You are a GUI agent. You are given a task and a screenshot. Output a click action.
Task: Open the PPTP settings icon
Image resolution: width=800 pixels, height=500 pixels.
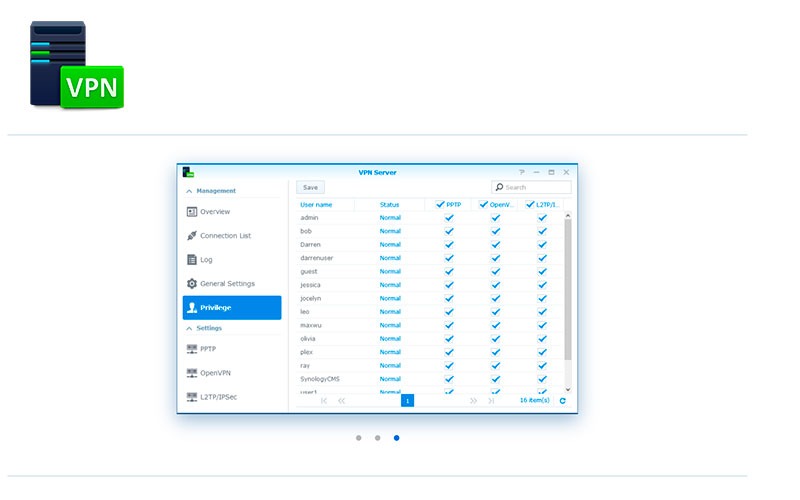[192, 349]
